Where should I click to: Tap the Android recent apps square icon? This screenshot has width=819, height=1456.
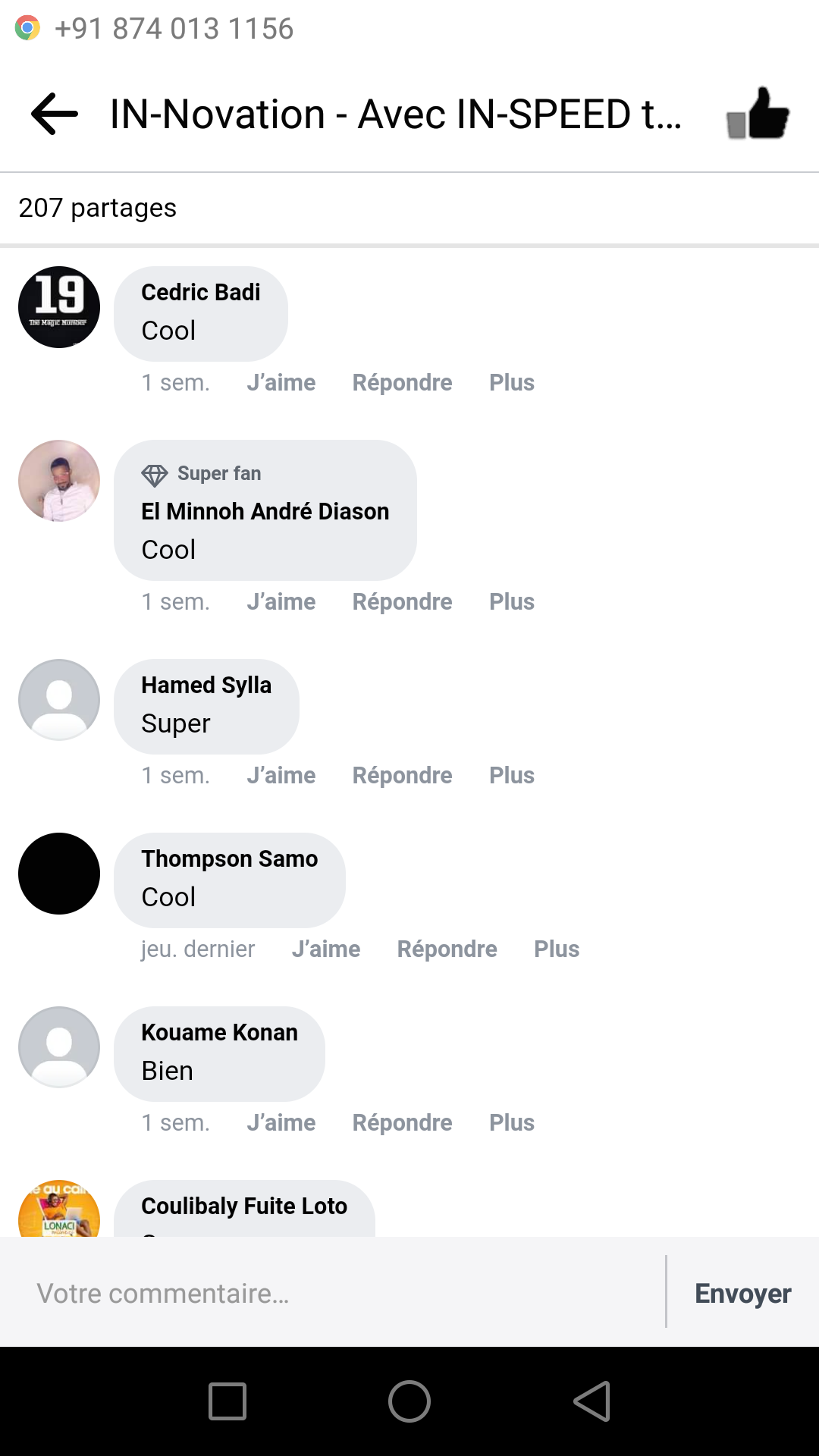click(227, 1401)
